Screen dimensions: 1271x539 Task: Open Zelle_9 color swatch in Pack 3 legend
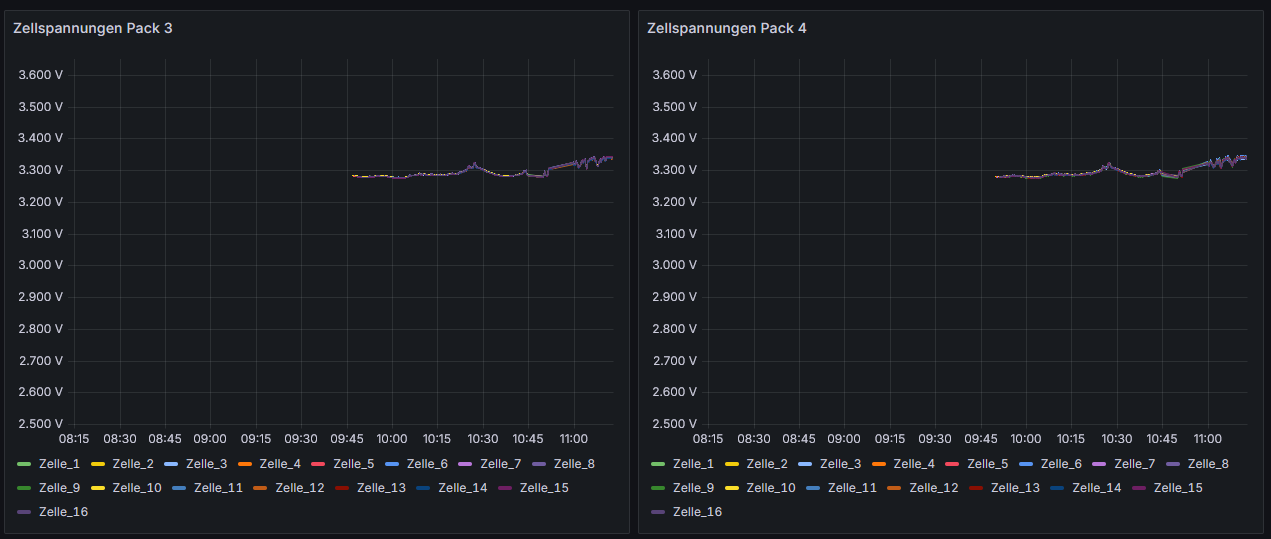[24, 488]
